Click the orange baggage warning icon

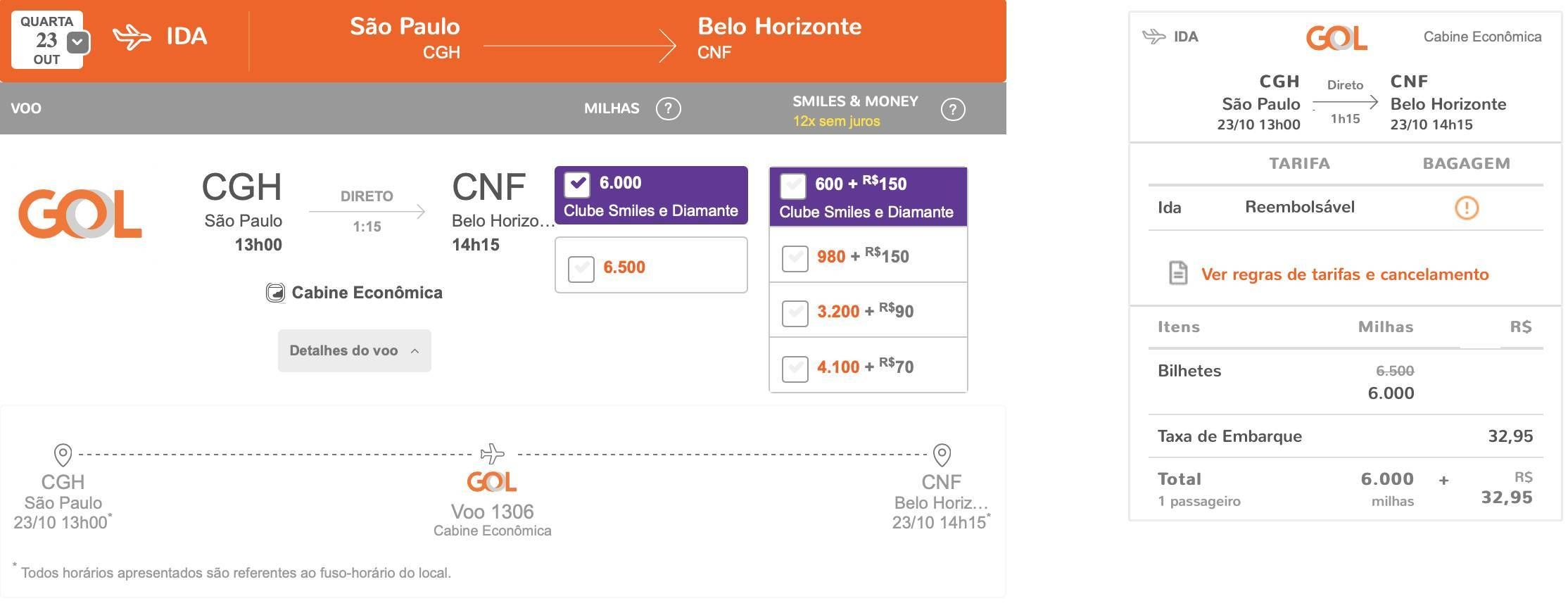1467,208
